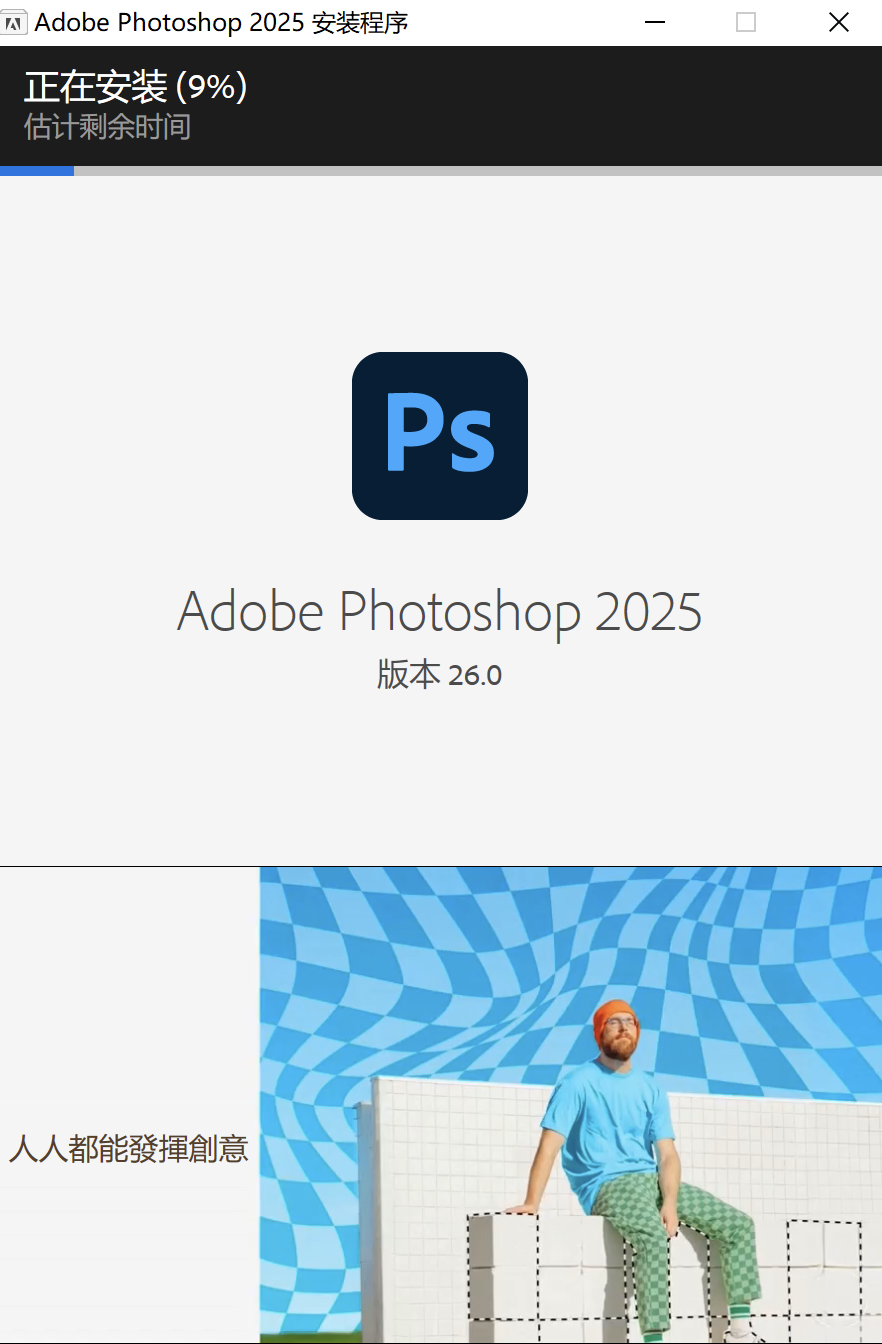Click the blue filled part of the progress bar
The image size is (882, 1344).
coord(37,171)
